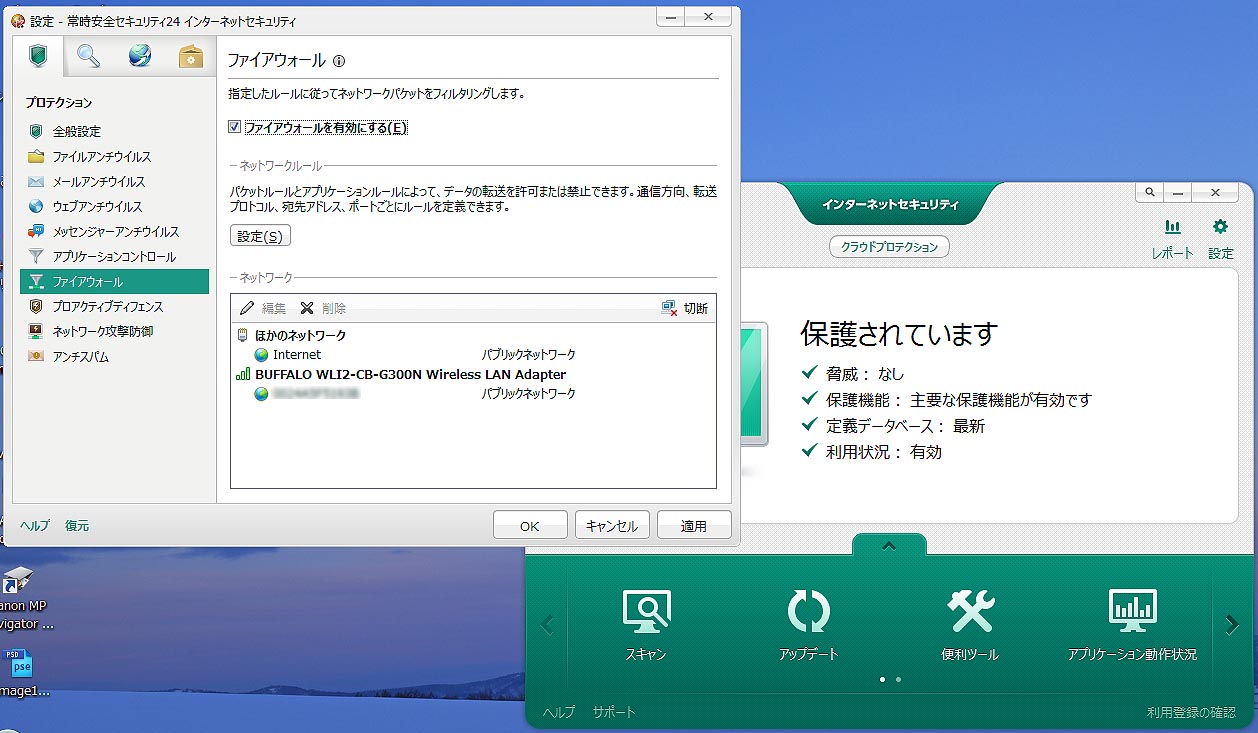
Task: Select ファイアウォール in the sidebar
Action: click(x=114, y=281)
